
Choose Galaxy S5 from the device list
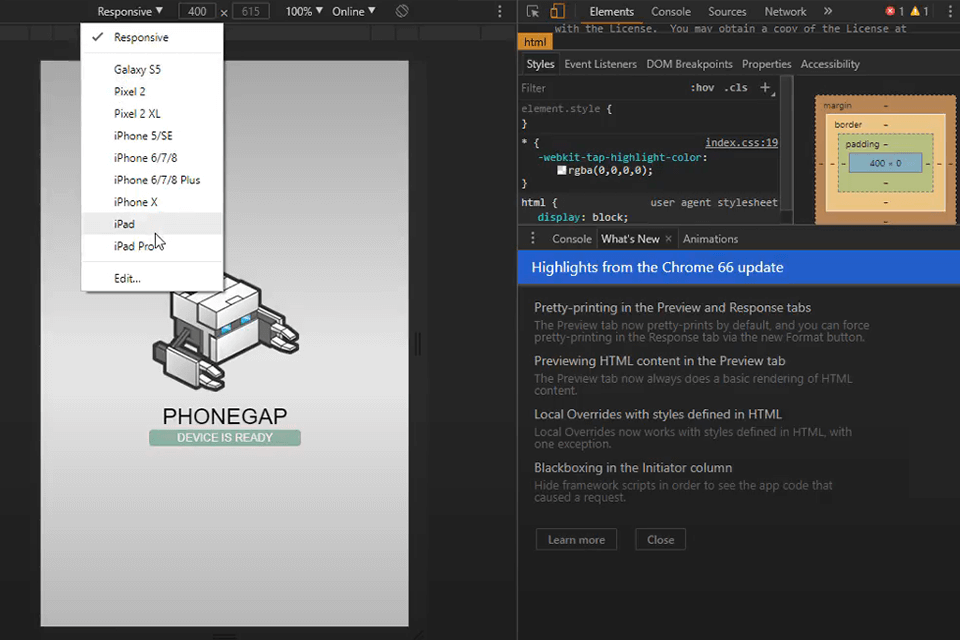click(152, 69)
